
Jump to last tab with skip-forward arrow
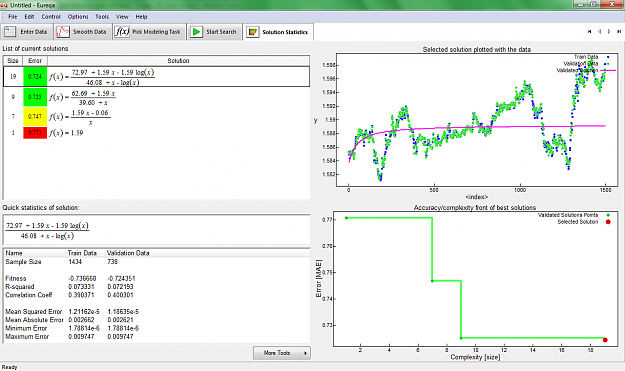[619, 31]
